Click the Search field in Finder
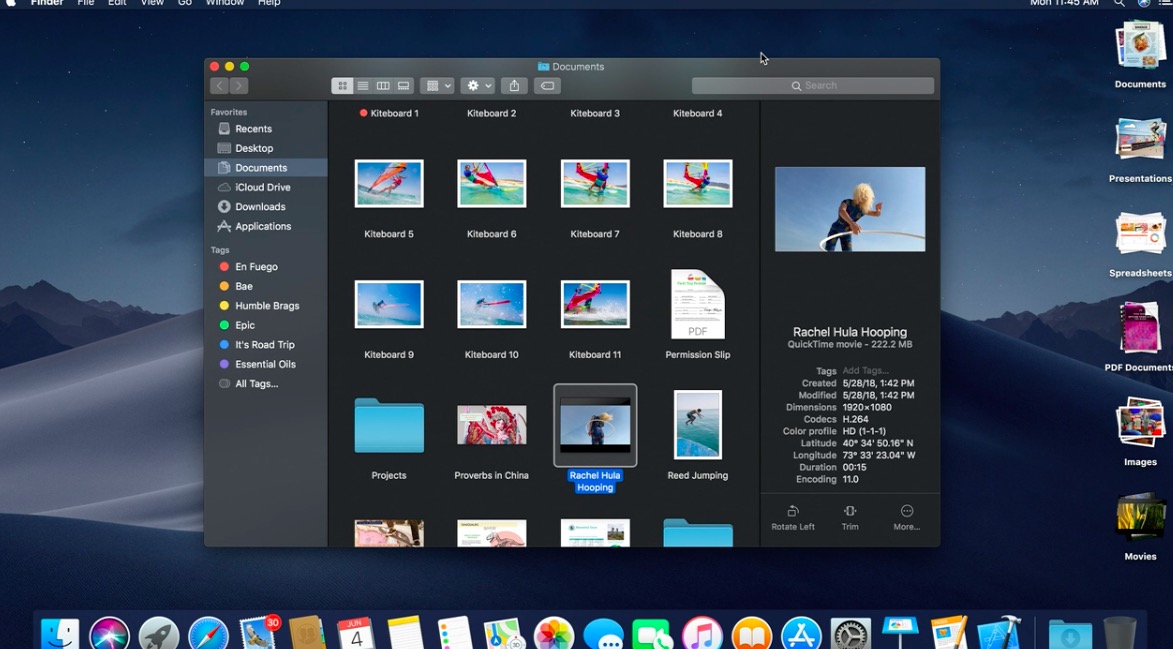Viewport: 1173px width, 649px height. 813,86
